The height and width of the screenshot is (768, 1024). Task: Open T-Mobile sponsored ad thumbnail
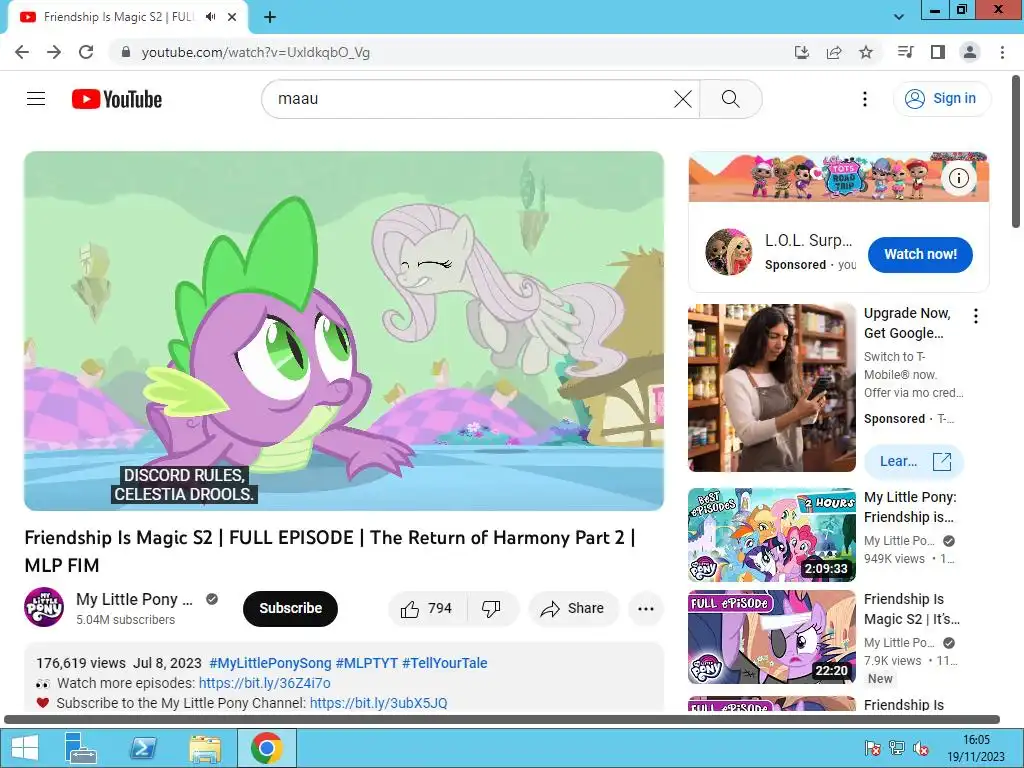[771, 387]
